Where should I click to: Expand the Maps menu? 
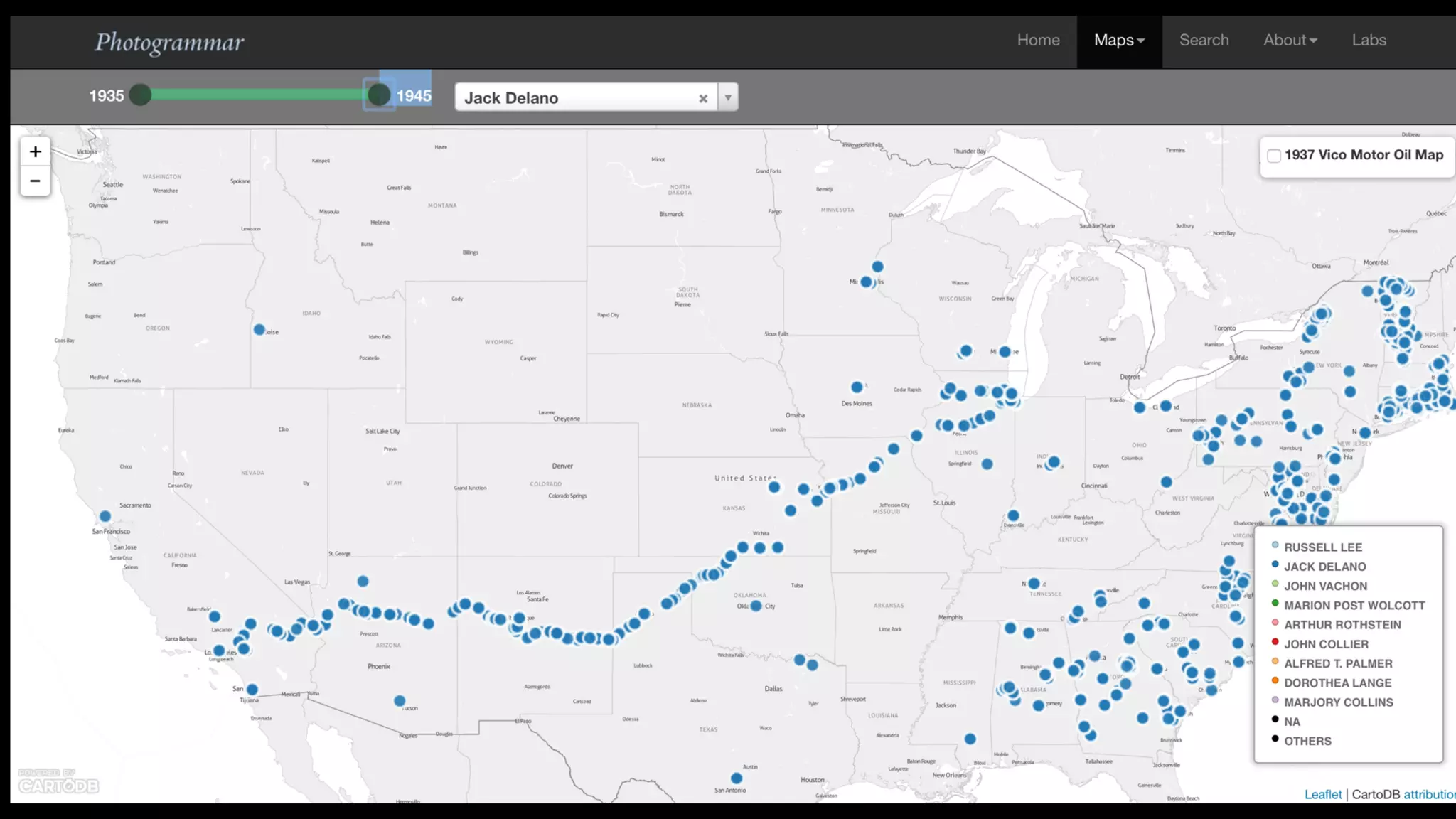[1119, 41]
